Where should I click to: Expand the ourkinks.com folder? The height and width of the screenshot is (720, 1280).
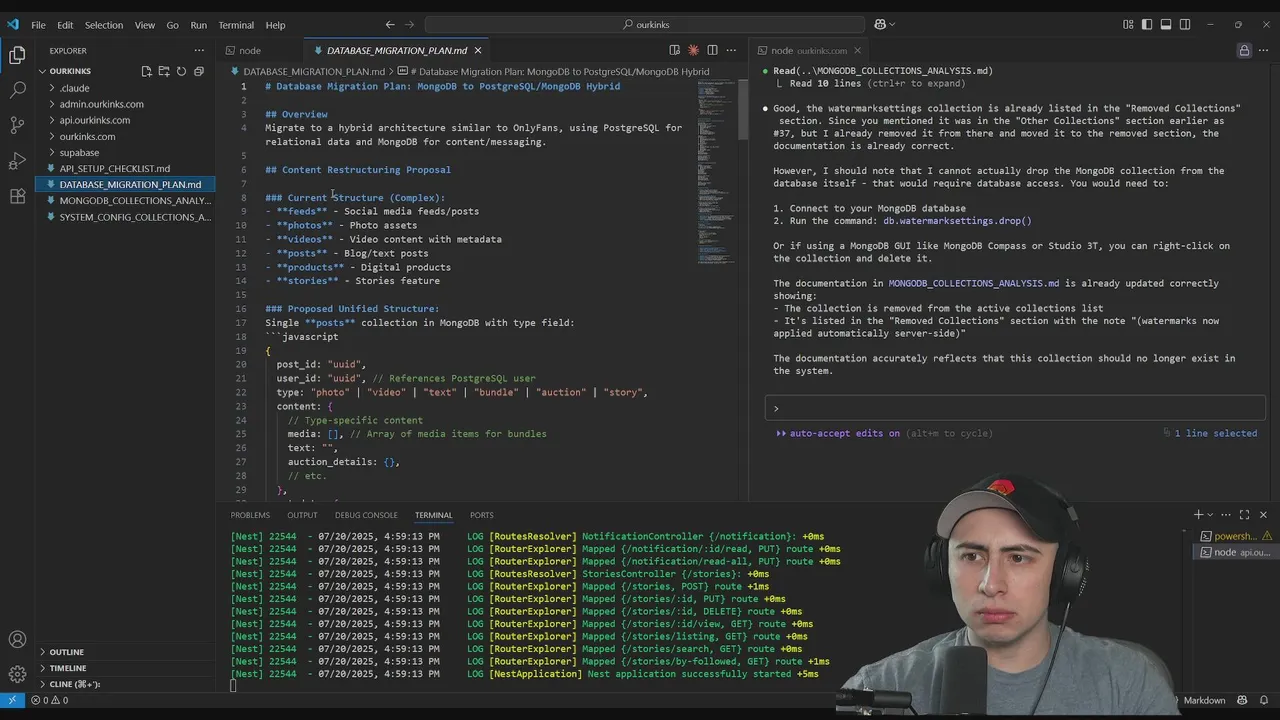click(x=125, y=136)
